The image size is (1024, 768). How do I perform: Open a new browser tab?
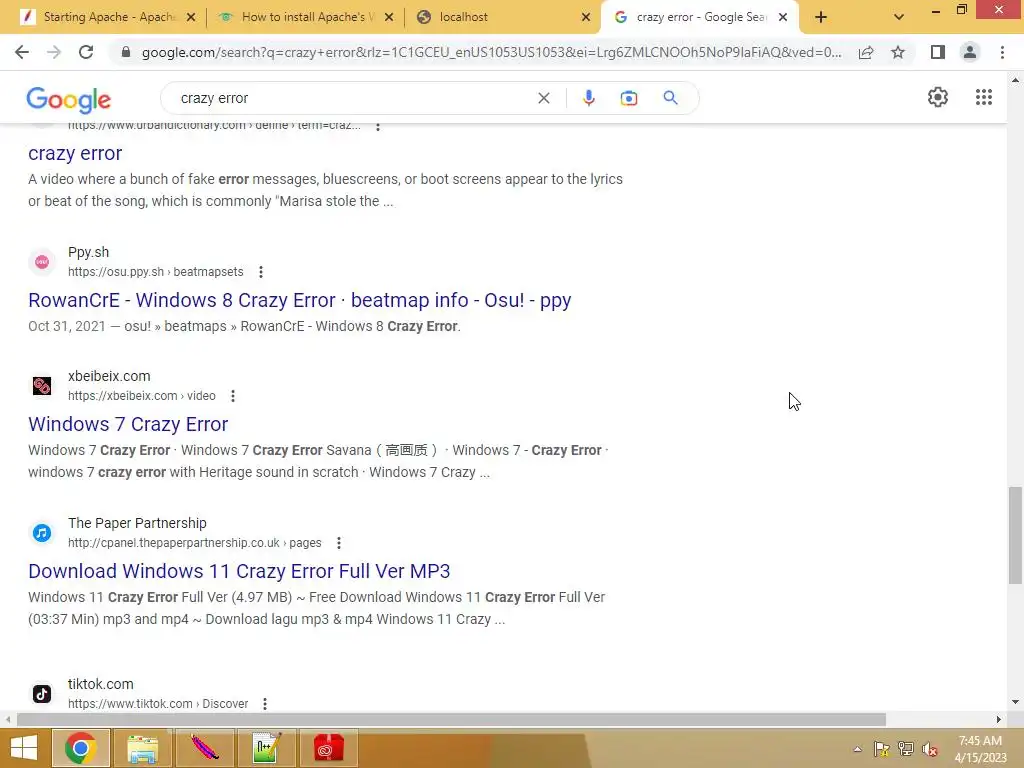821,18
